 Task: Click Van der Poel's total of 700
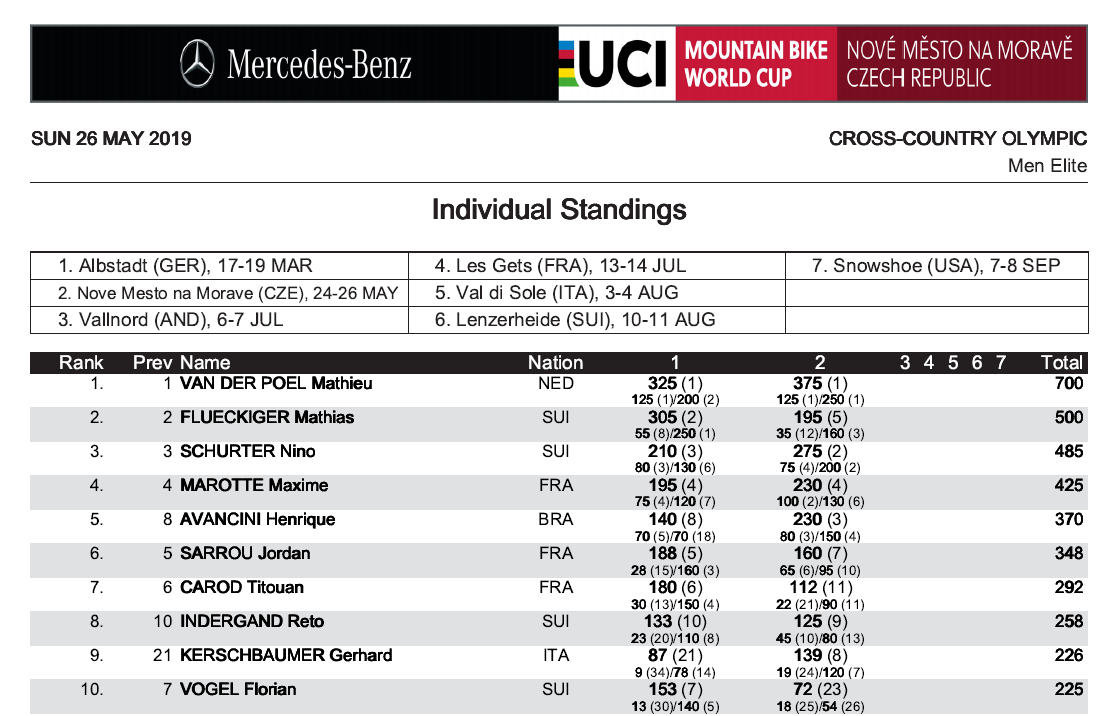click(1068, 384)
